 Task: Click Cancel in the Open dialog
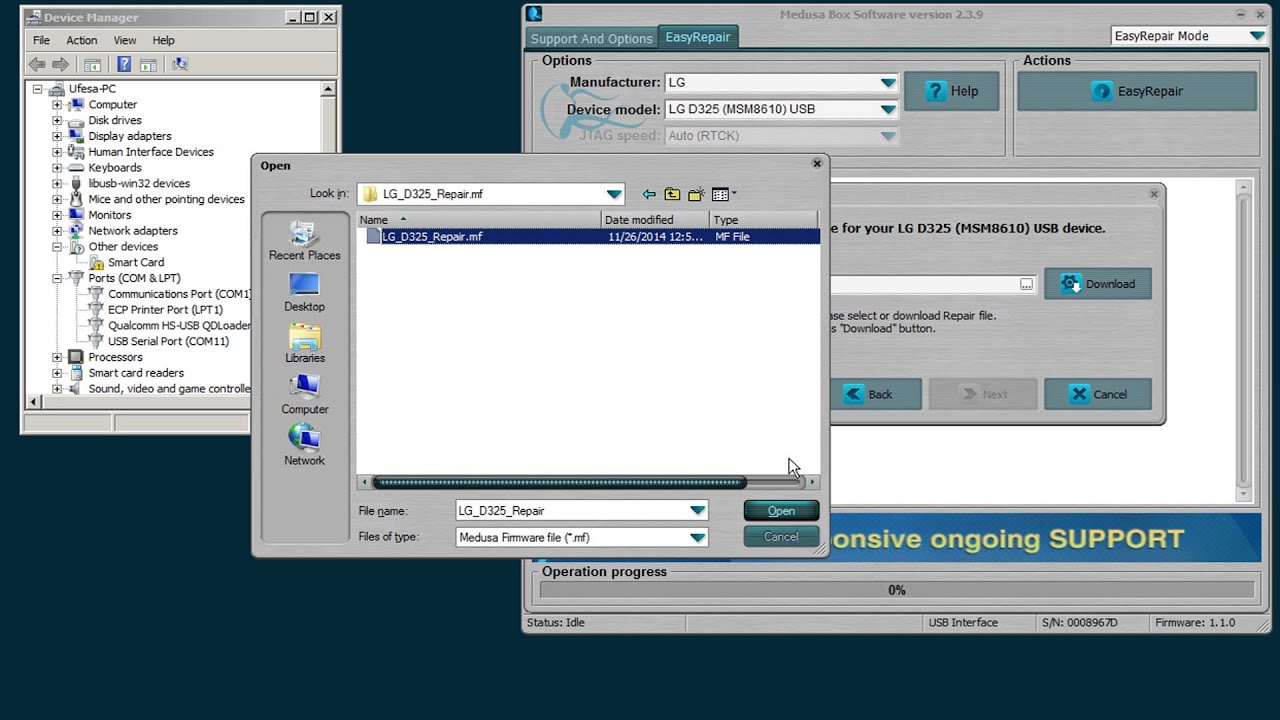coord(781,537)
